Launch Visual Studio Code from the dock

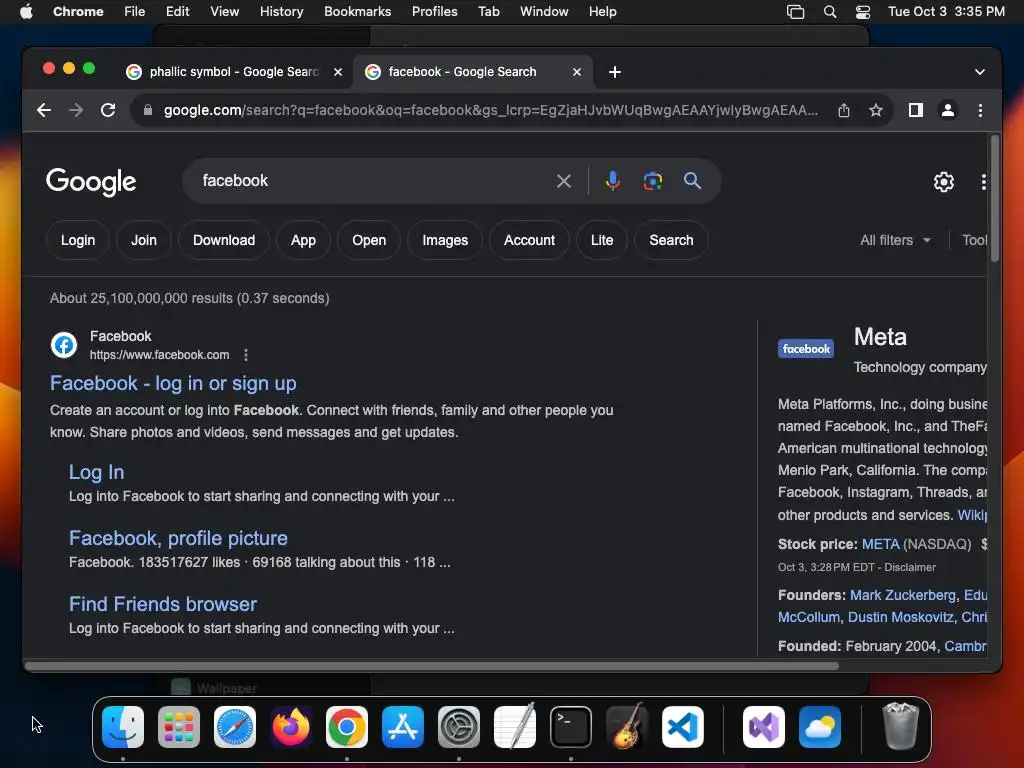coord(682,727)
